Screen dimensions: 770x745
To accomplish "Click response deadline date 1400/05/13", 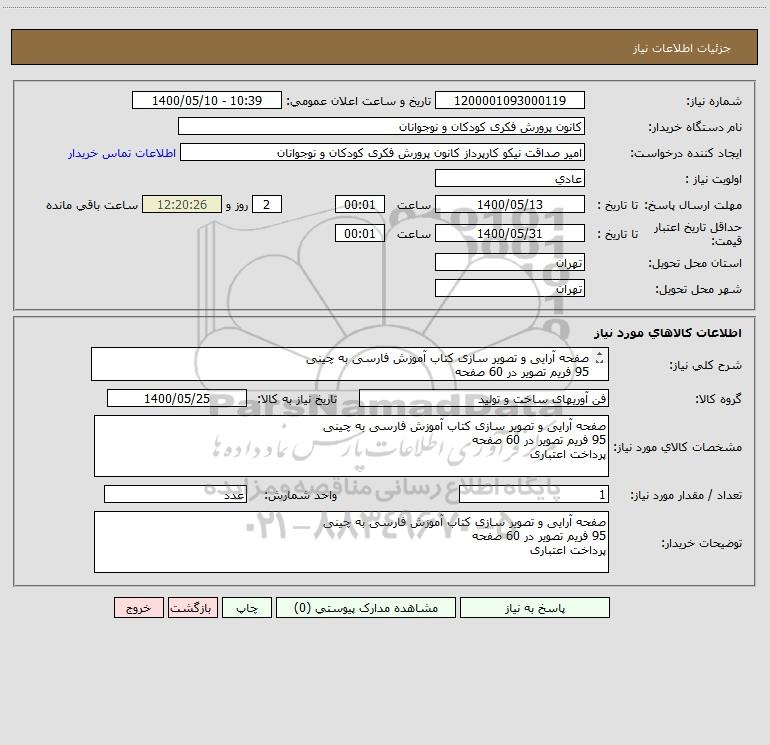I will [x=510, y=204].
